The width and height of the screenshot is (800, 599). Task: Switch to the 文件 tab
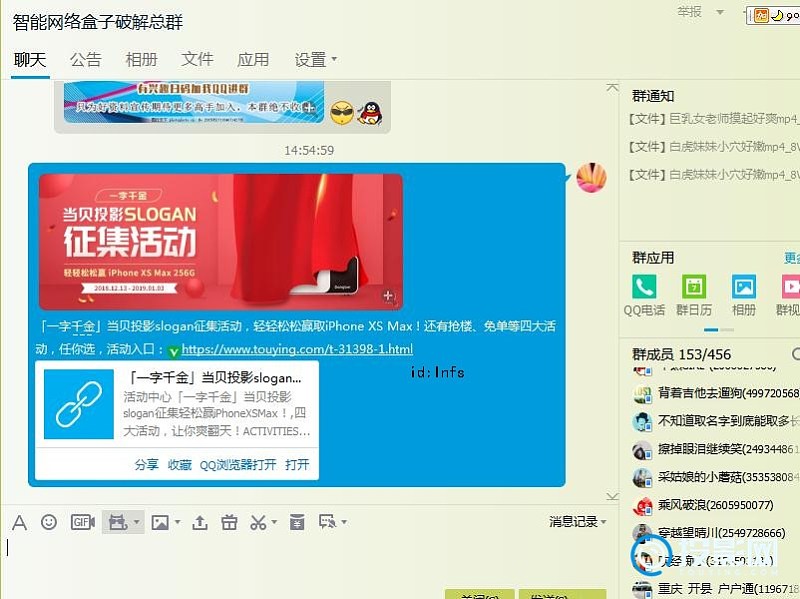[197, 60]
